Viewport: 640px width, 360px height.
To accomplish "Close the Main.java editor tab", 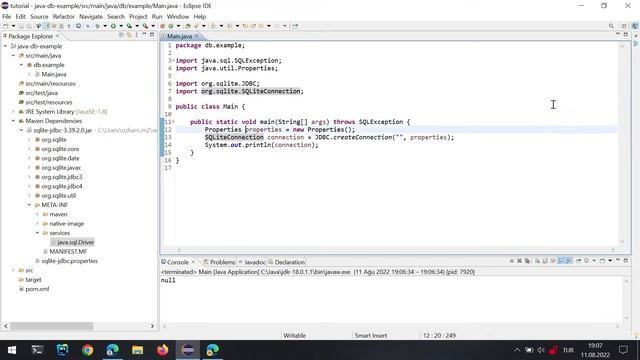I will (197, 36).
